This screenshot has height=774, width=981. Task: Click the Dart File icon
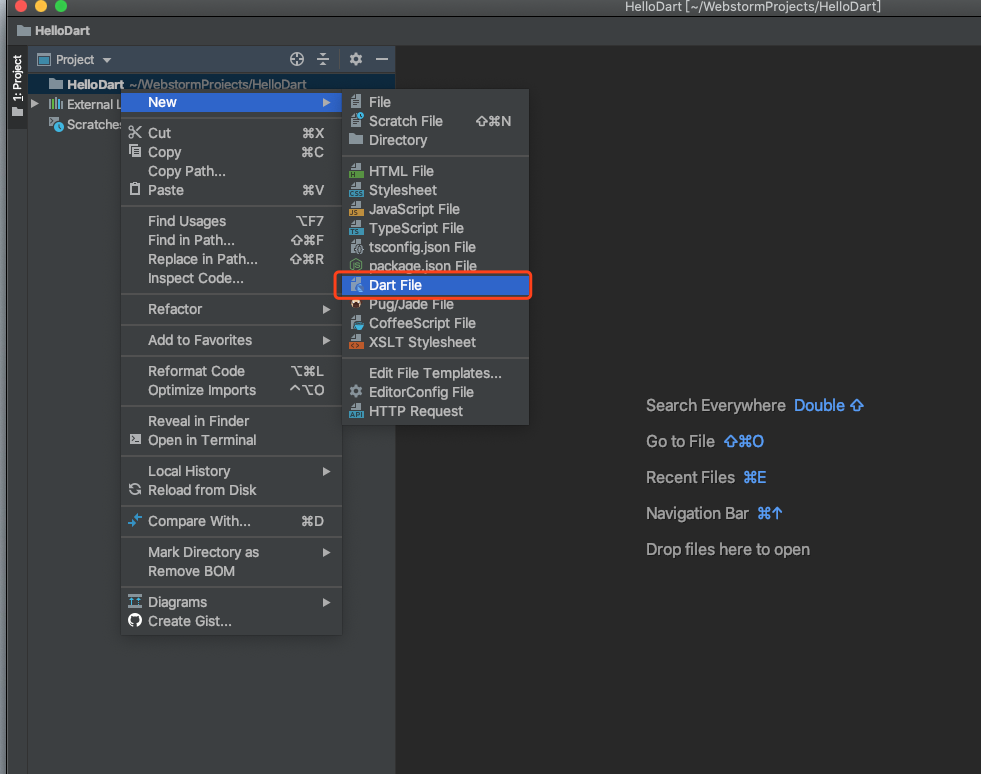tap(357, 285)
